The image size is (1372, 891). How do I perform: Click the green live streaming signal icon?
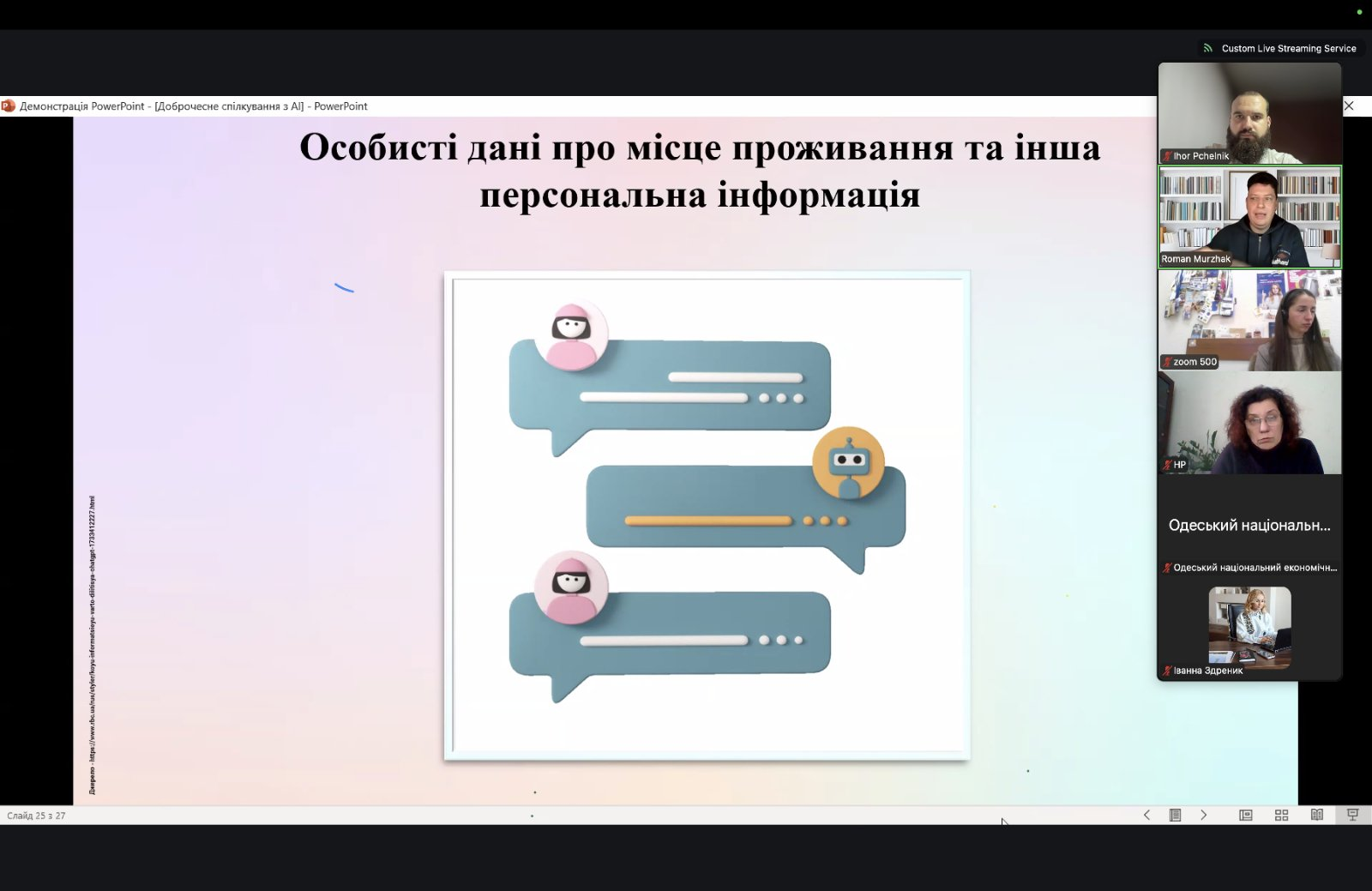[1208, 49]
